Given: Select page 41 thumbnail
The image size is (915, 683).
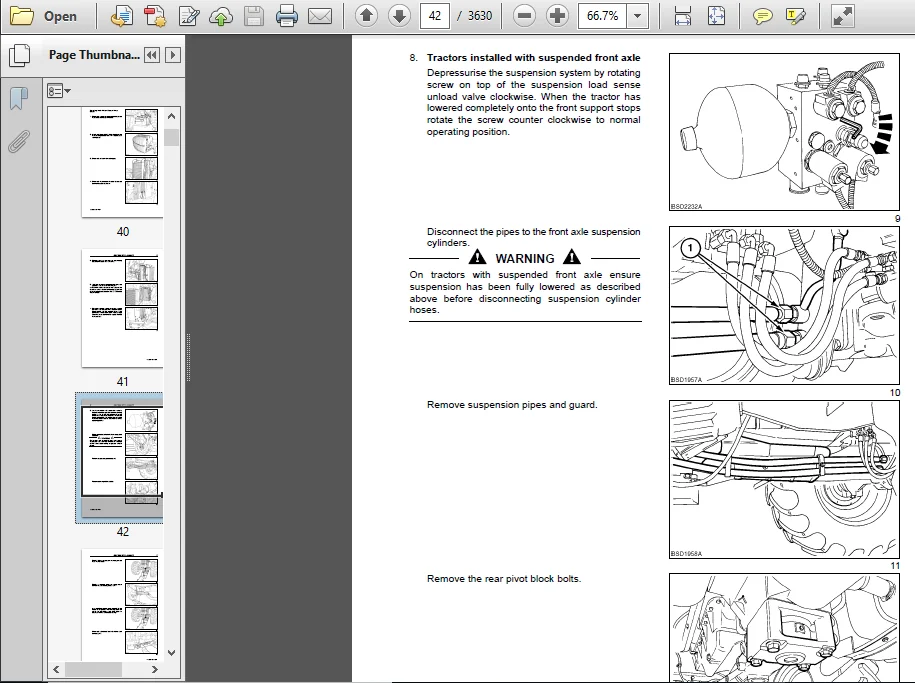Looking at the screenshot, I should click(122, 308).
